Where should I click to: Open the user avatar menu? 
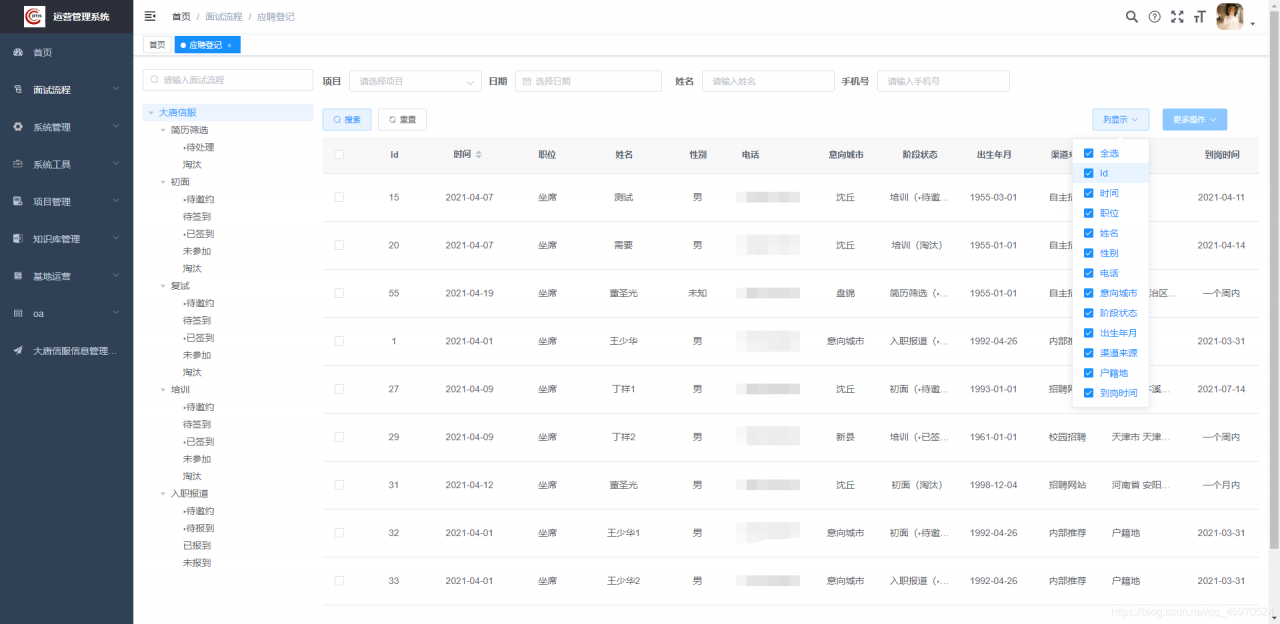tap(1230, 16)
